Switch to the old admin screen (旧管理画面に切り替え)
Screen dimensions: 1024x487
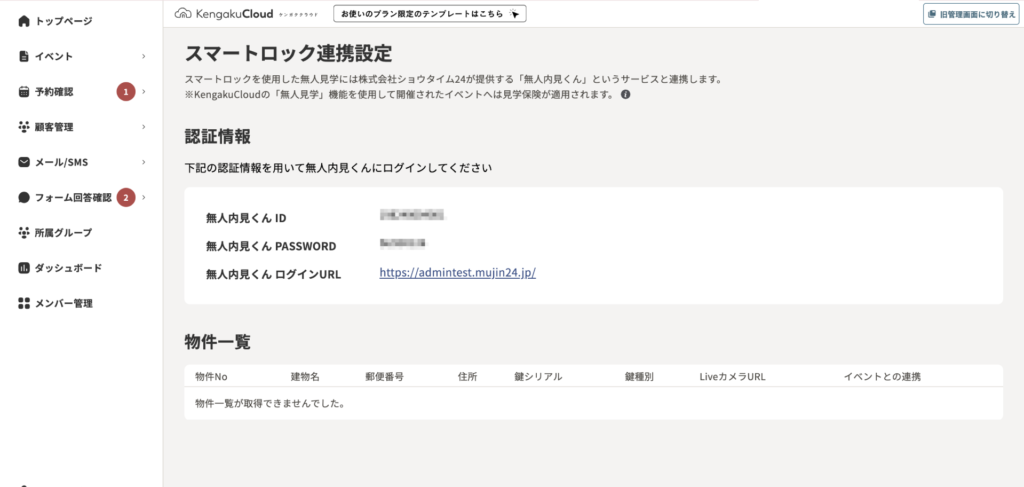pos(969,14)
